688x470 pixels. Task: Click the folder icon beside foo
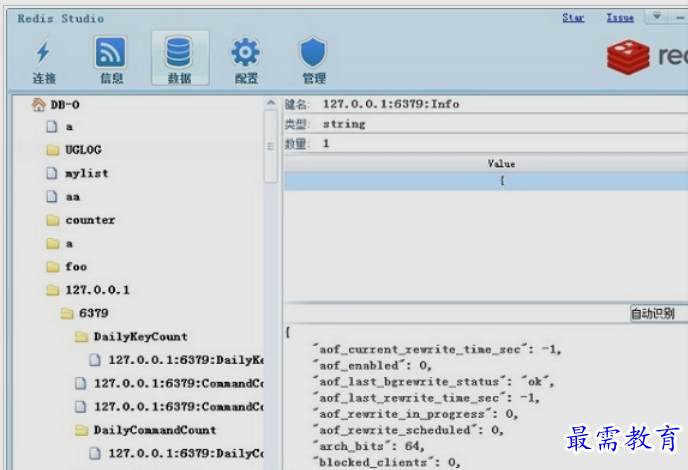click(53, 267)
